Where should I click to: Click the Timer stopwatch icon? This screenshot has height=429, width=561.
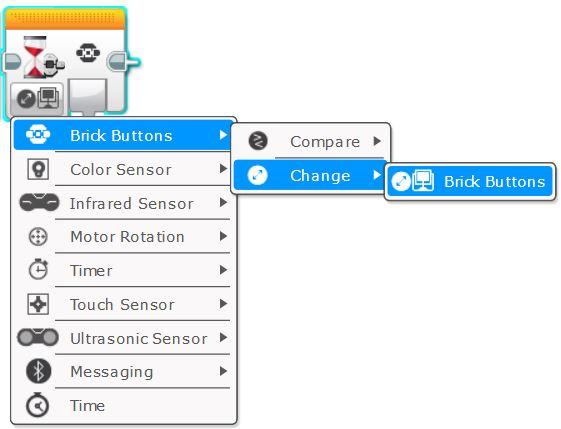(38, 269)
